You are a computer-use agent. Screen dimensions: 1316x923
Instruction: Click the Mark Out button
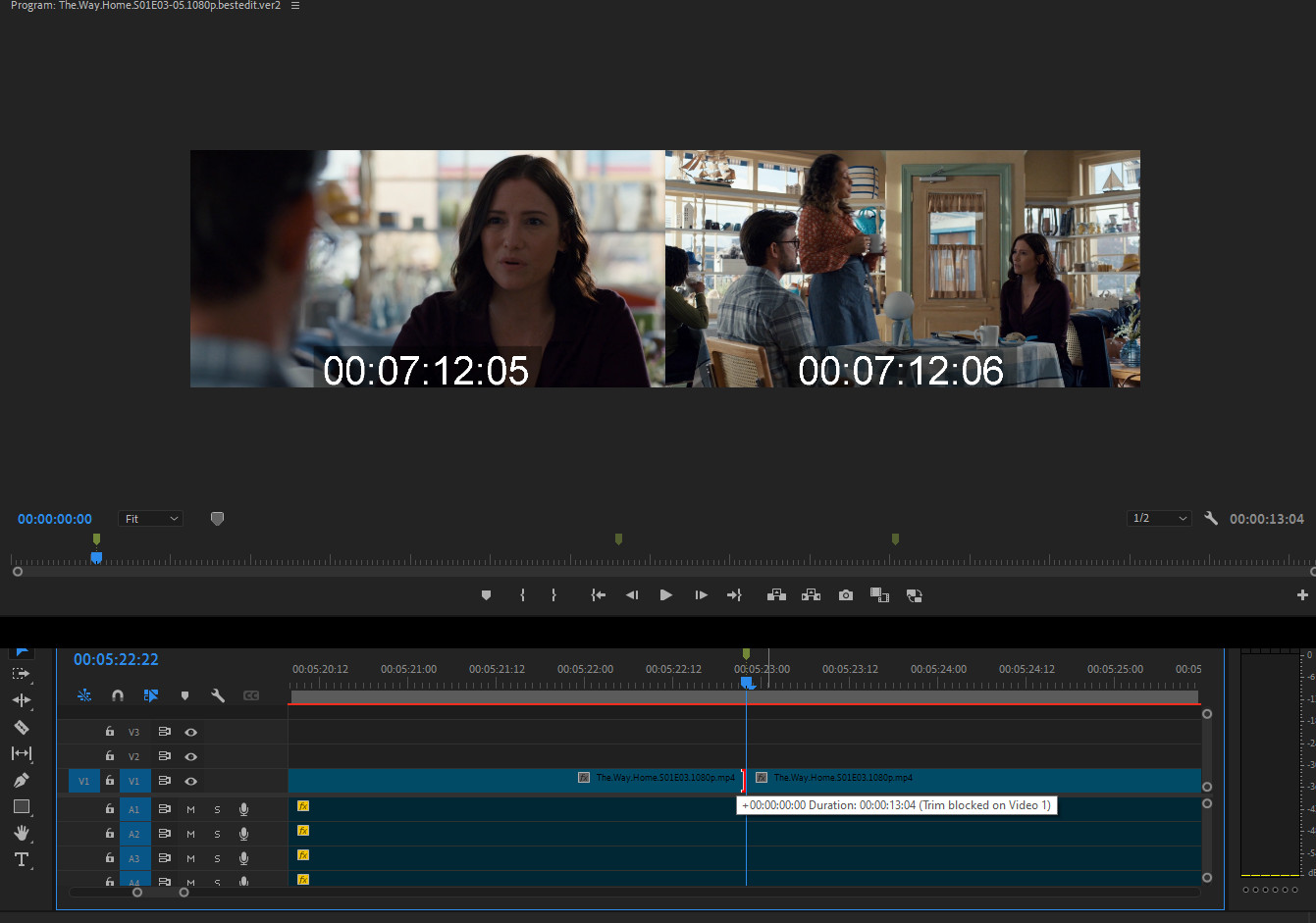point(553,595)
